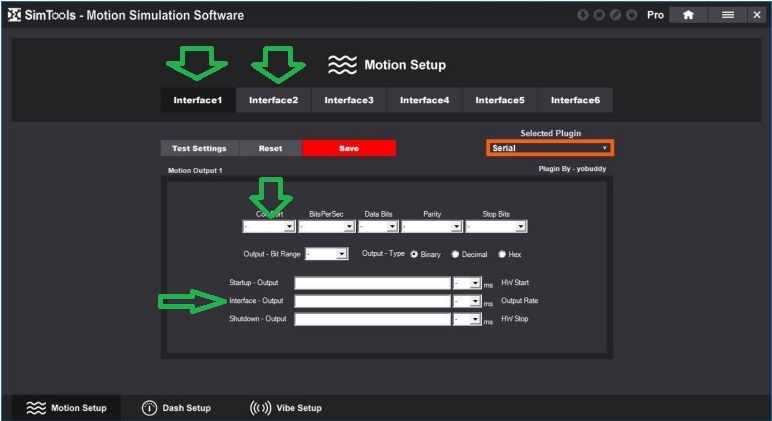
Task: Click the Pro label in title bar
Action: 655,15
